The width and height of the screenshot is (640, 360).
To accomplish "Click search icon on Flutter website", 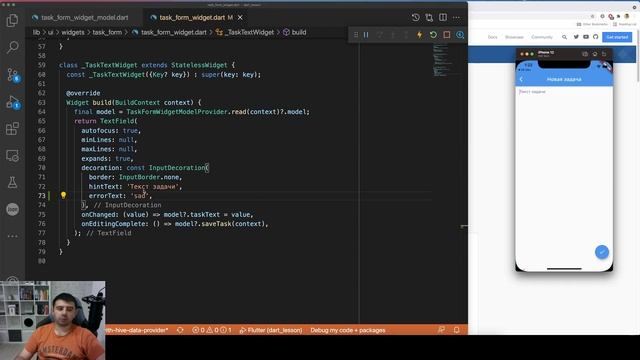I will tap(564, 37).
